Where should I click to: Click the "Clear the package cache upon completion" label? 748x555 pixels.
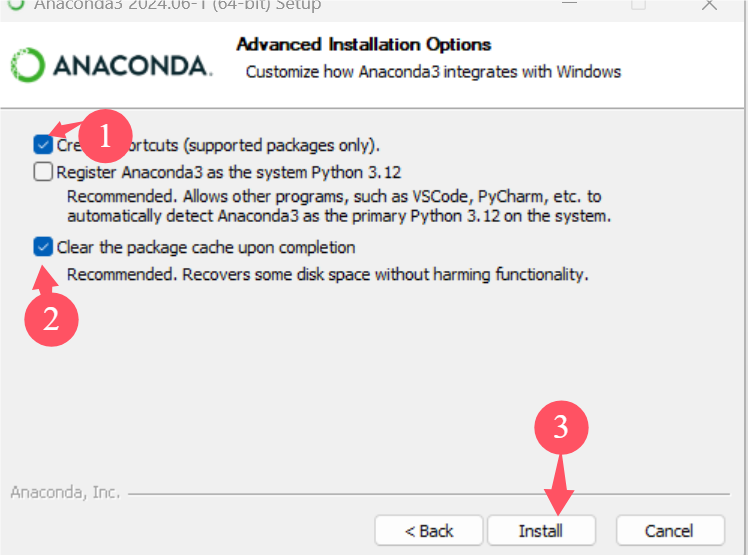pyautogui.click(x=206, y=248)
